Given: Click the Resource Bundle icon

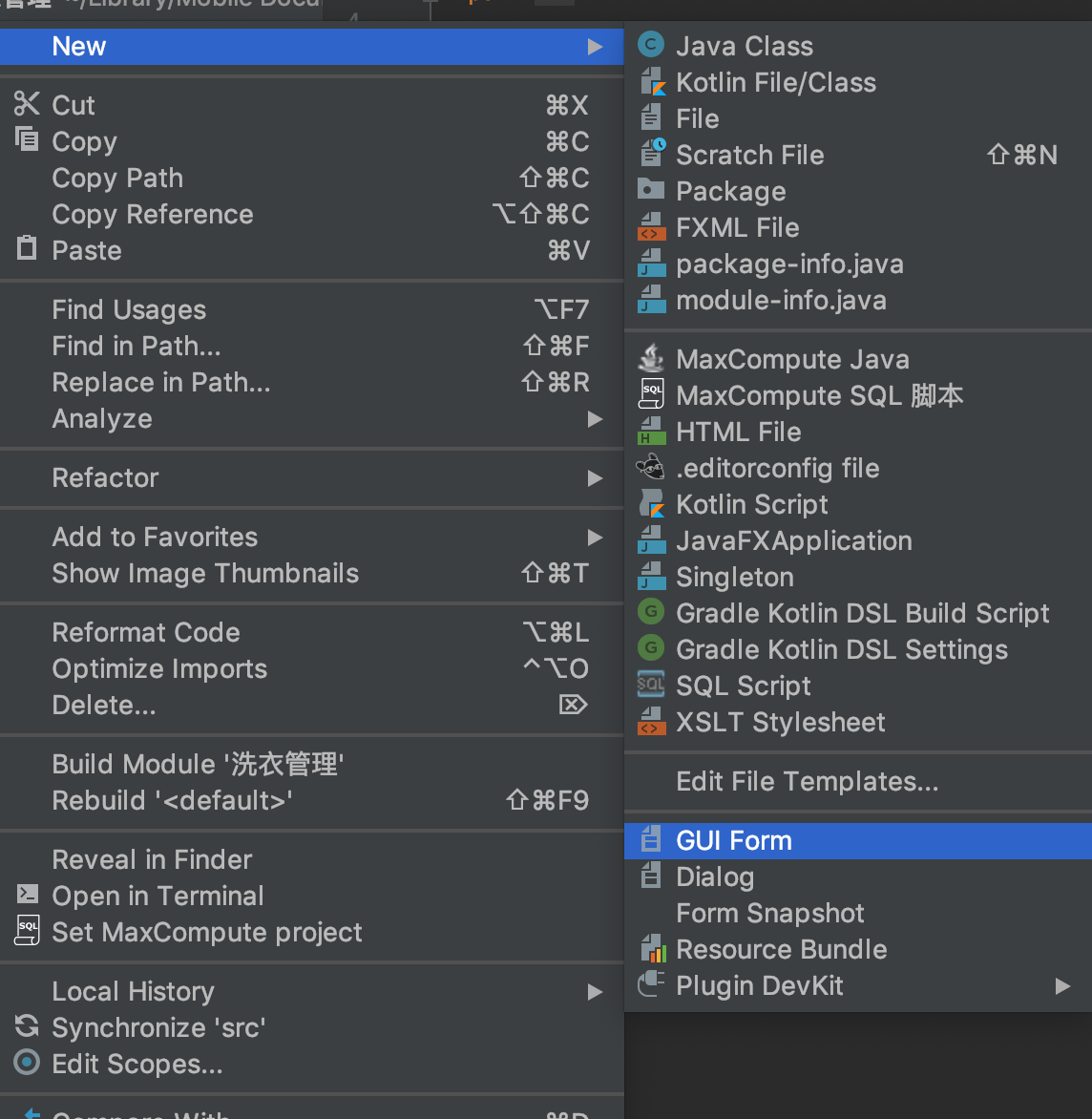Looking at the screenshot, I should [x=651, y=949].
